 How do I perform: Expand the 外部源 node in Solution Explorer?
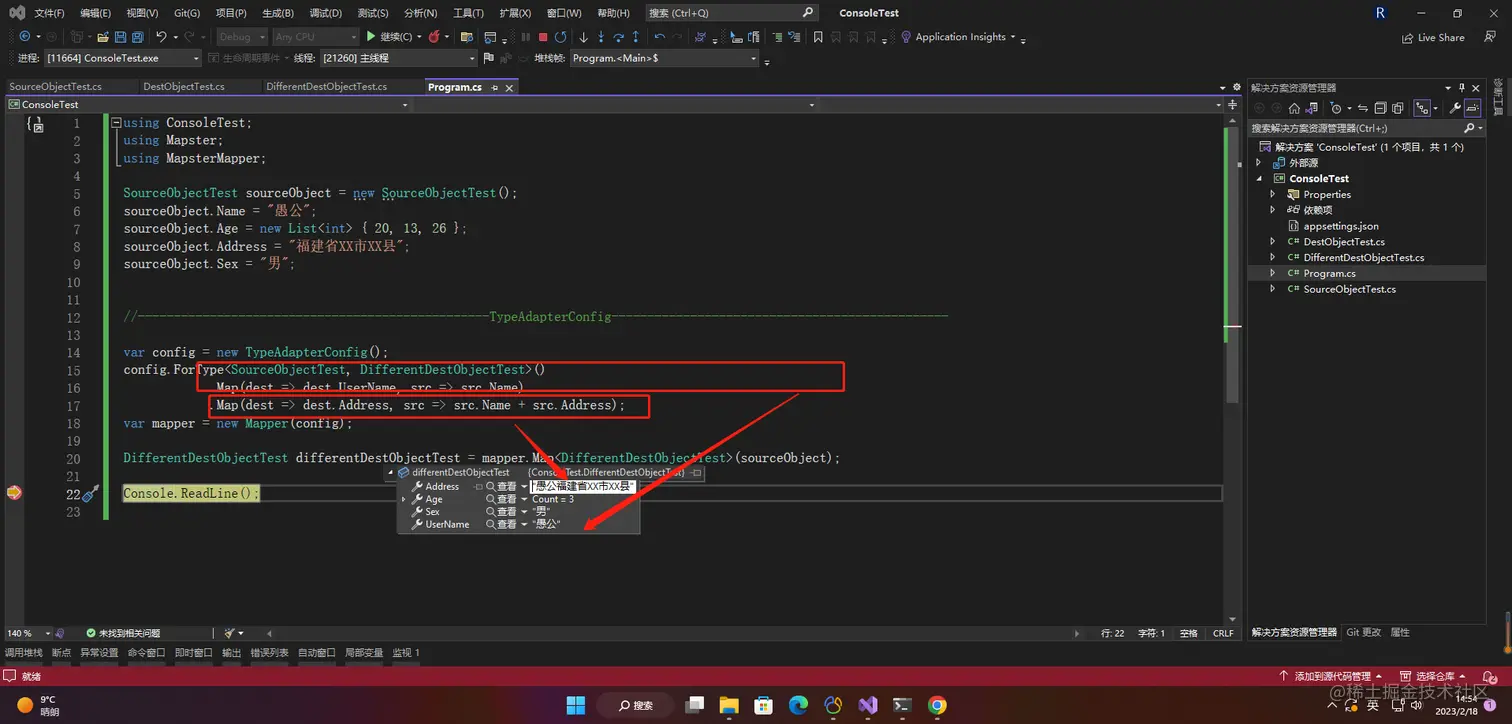pyautogui.click(x=1259, y=163)
